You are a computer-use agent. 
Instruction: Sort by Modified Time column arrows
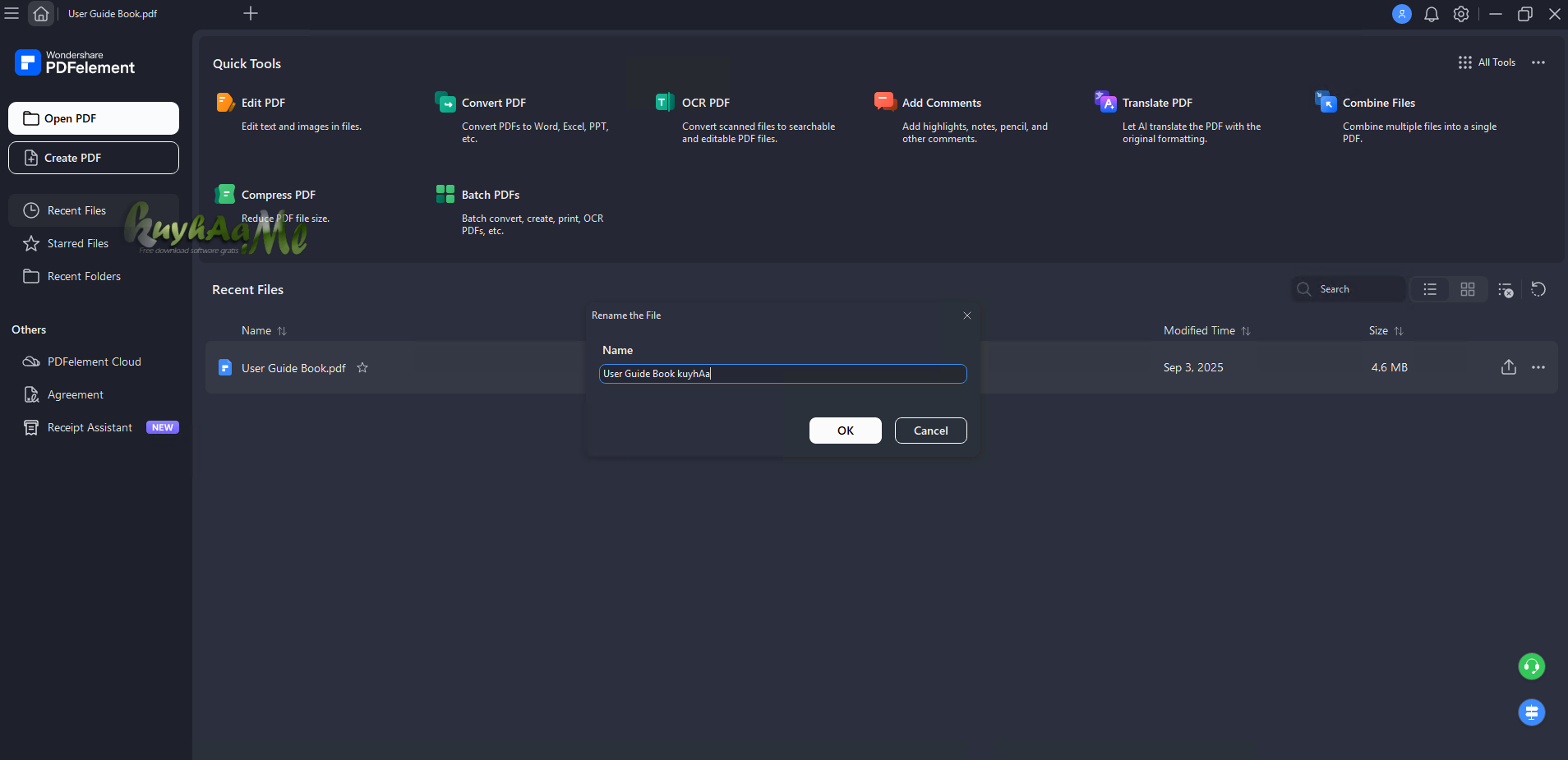click(1246, 331)
